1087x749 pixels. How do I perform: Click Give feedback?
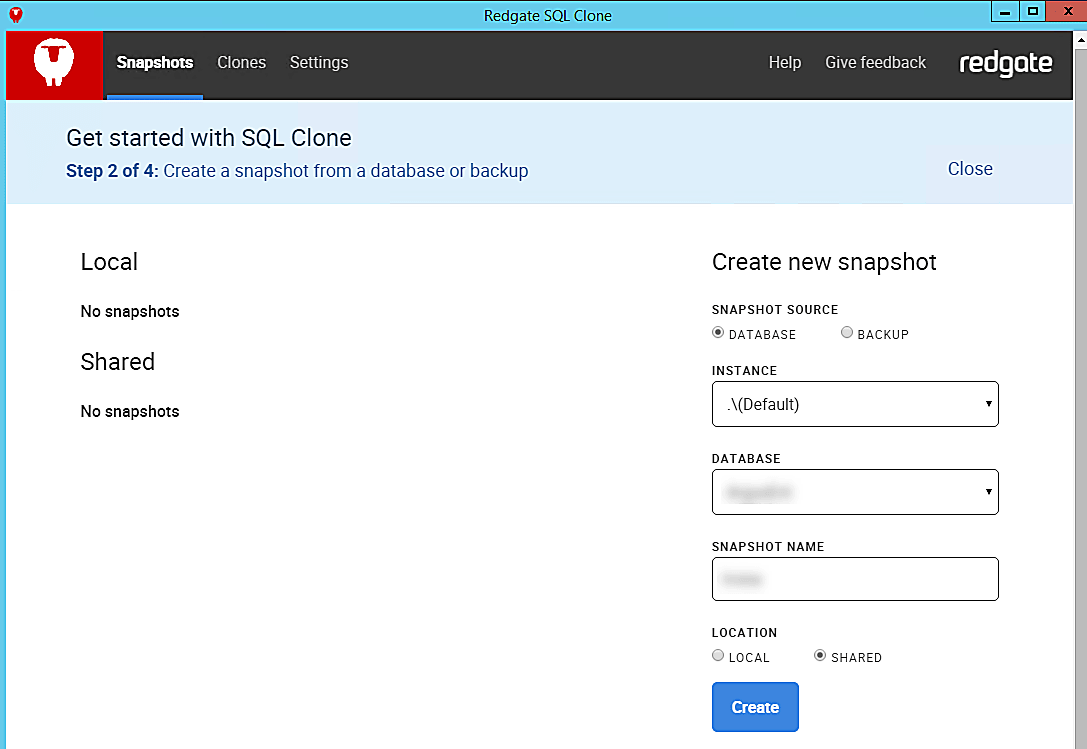[875, 62]
